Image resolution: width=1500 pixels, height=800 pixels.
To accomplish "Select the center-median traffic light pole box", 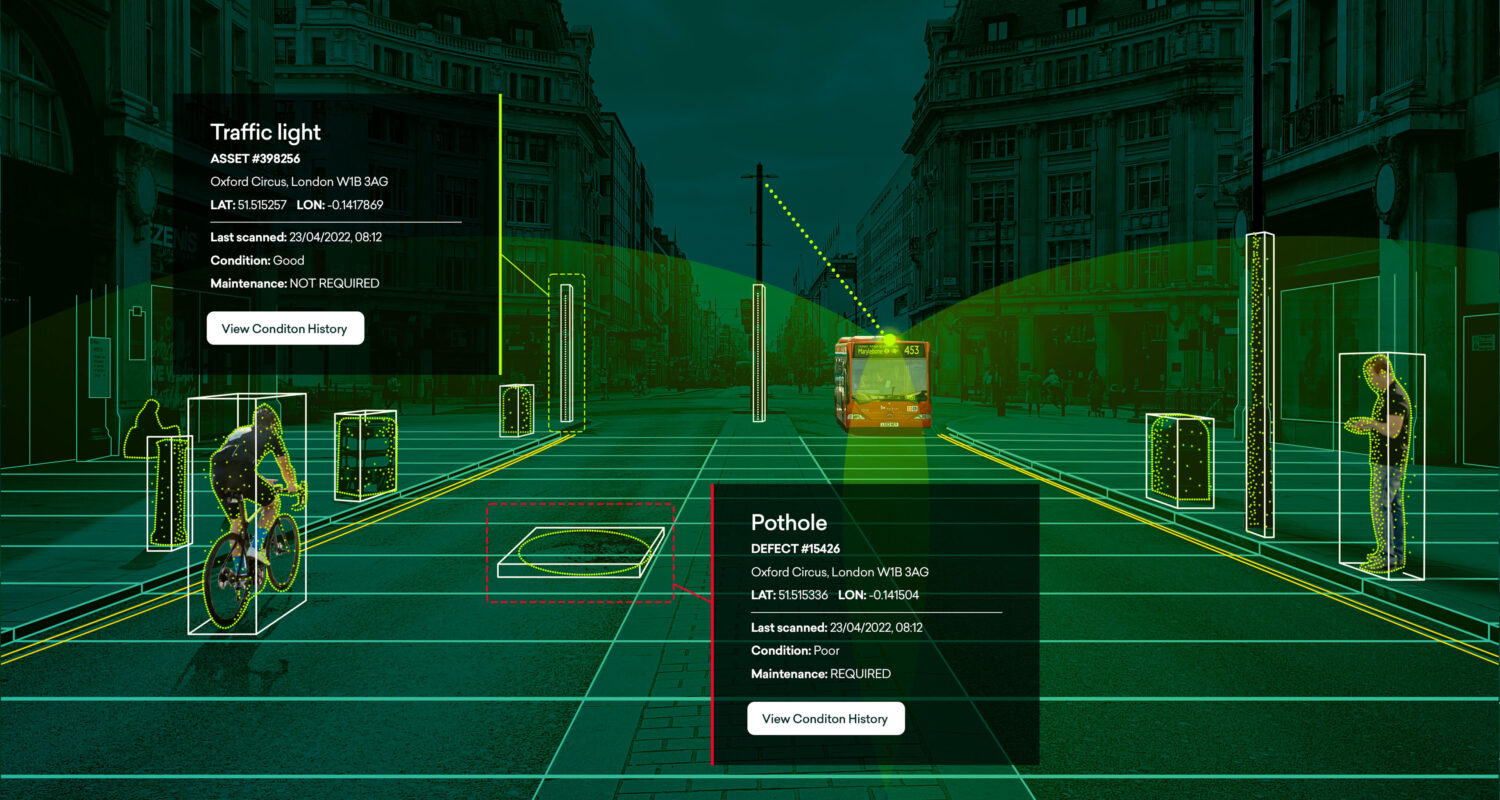I will pyautogui.click(x=759, y=352).
